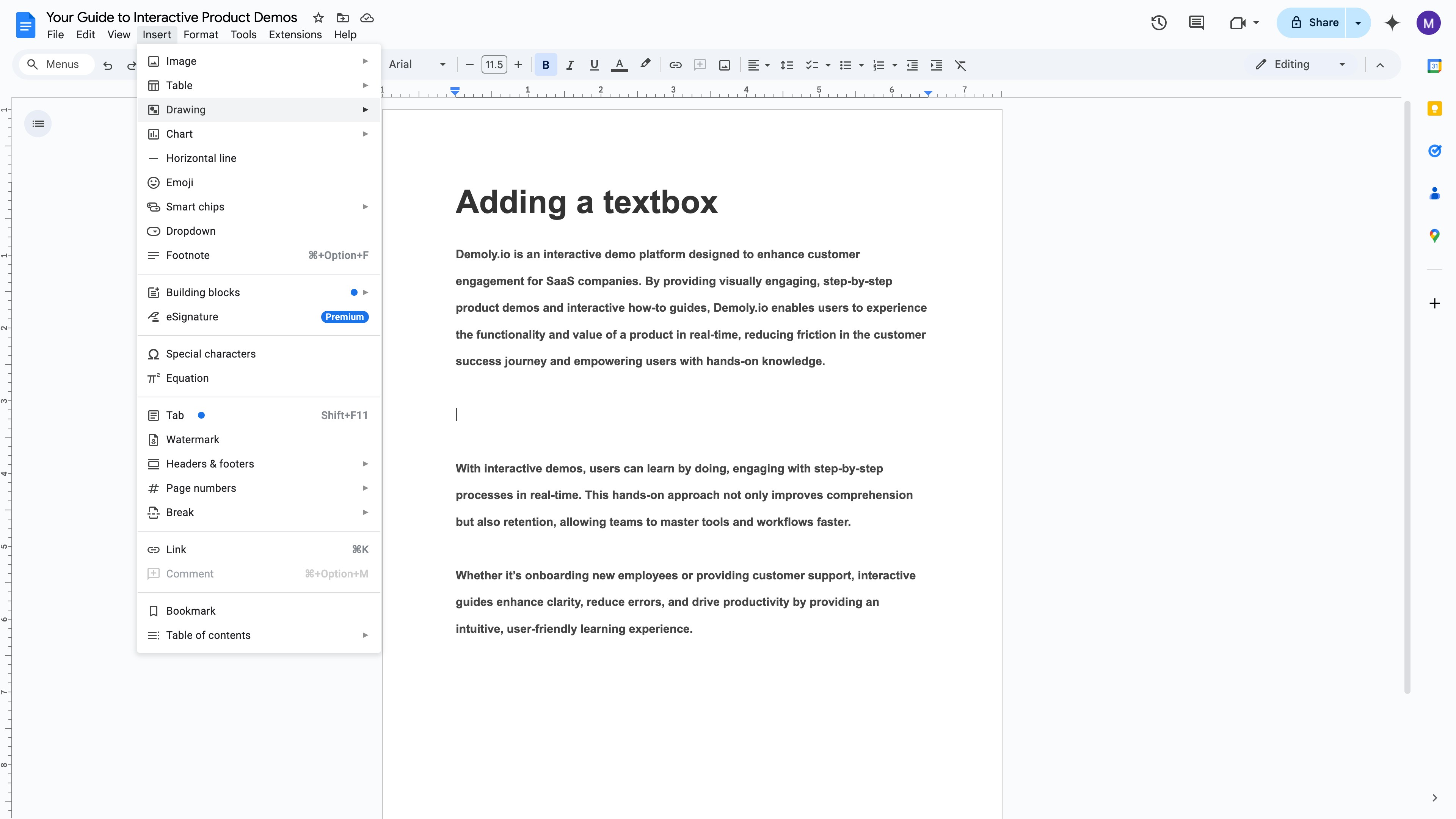
Task: Open Google Docs home icon
Action: [x=25, y=25]
